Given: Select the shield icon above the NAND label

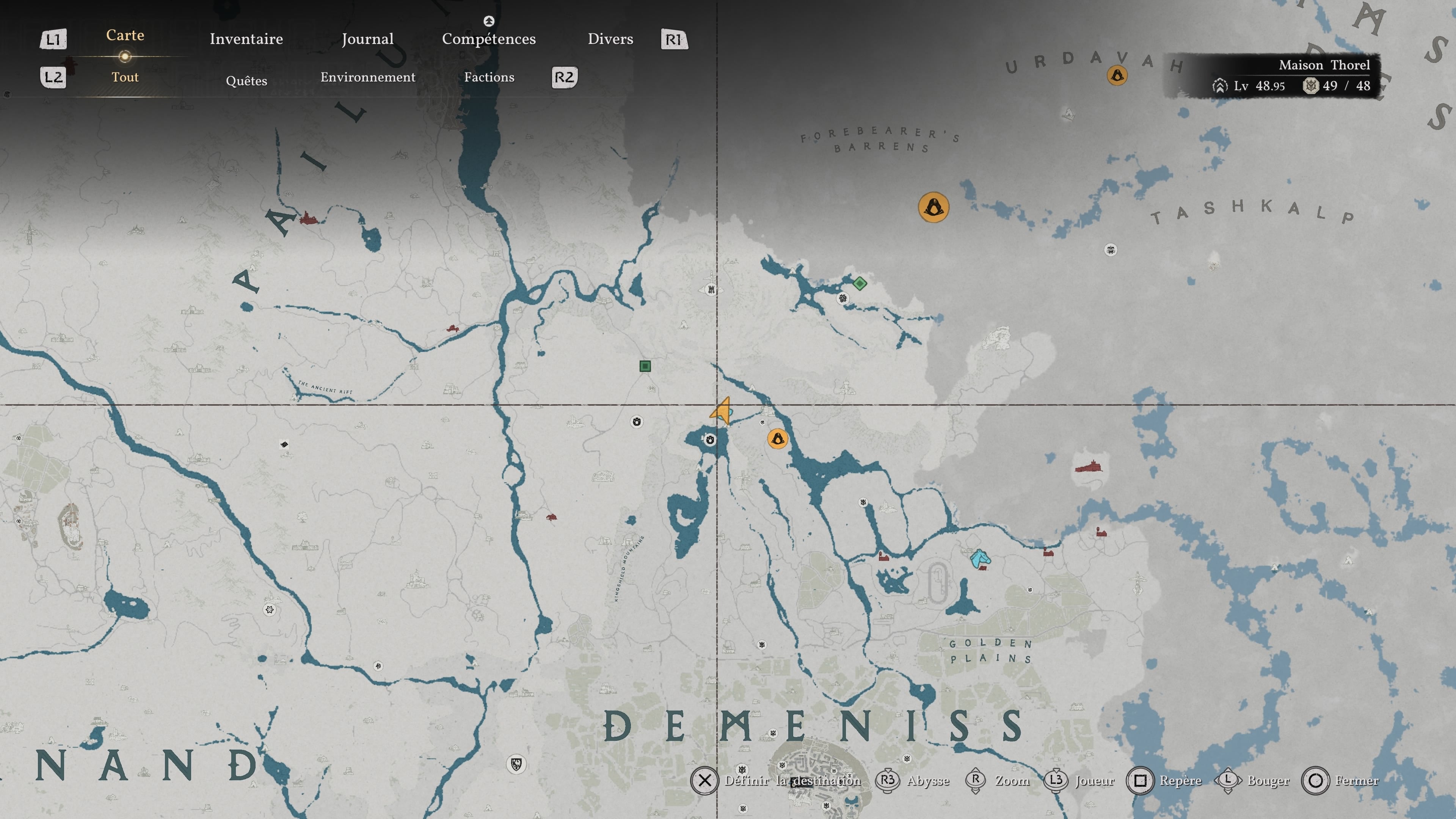Looking at the screenshot, I should click(516, 765).
